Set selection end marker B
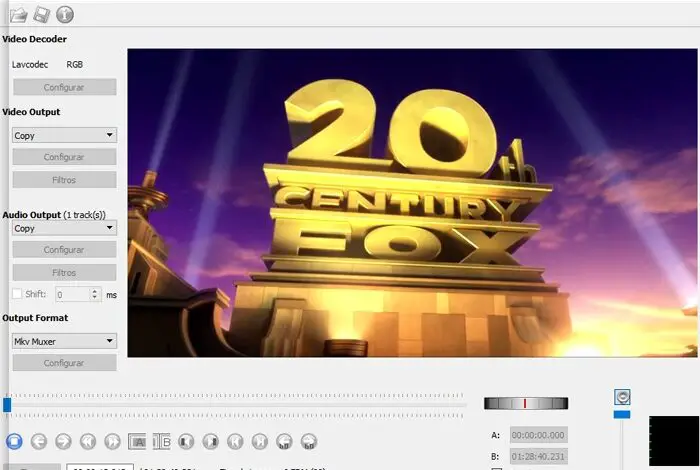The width and height of the screenshot is (700, 470). [162, 441]
